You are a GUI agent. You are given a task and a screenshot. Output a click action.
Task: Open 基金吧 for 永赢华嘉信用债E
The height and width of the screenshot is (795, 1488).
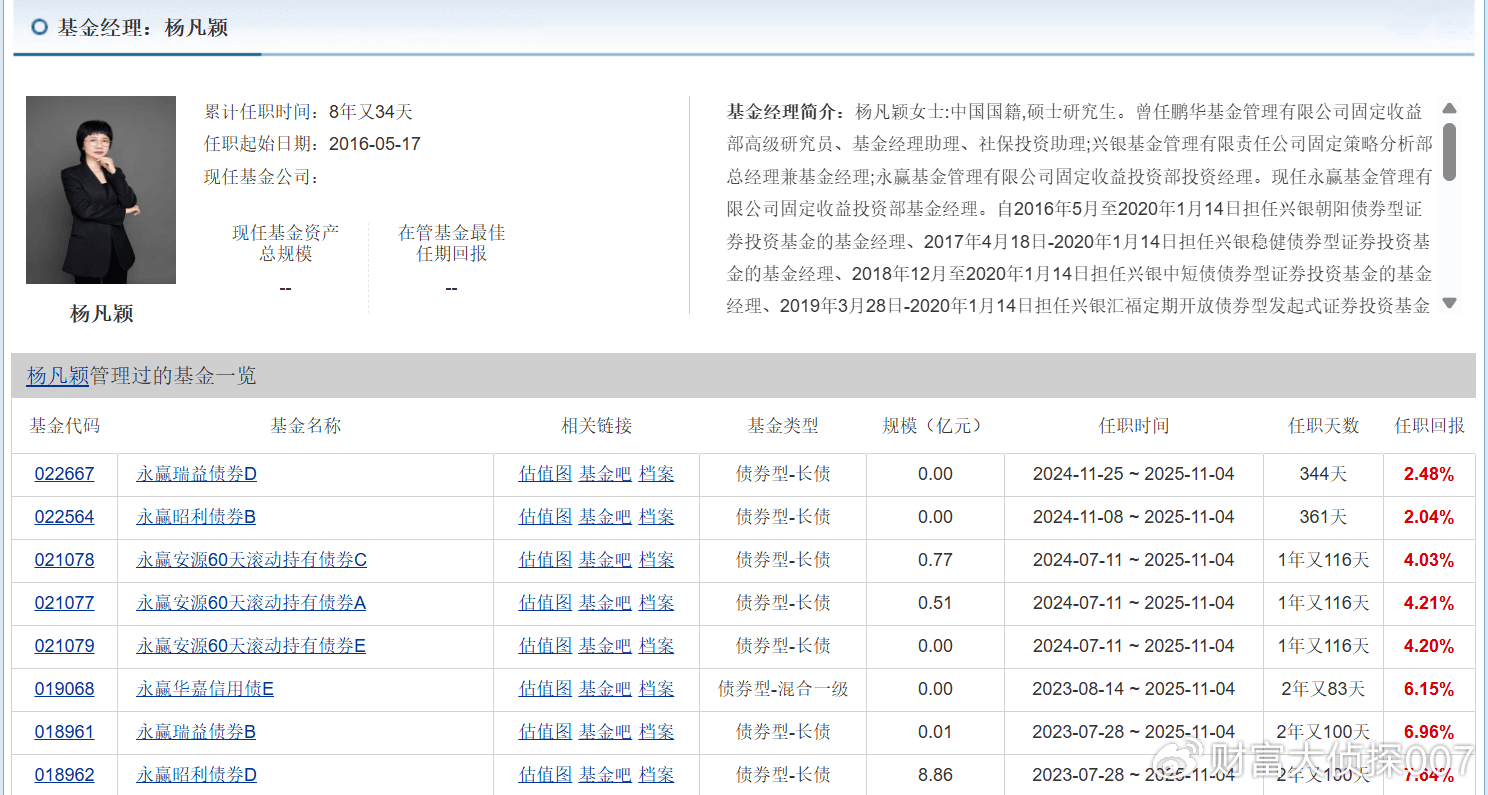coord(605,689)
